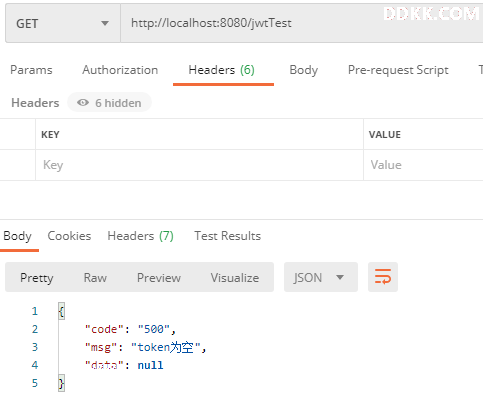Switch to the Params tab
This screenshot has height=403, width=483.
point(31,70)
